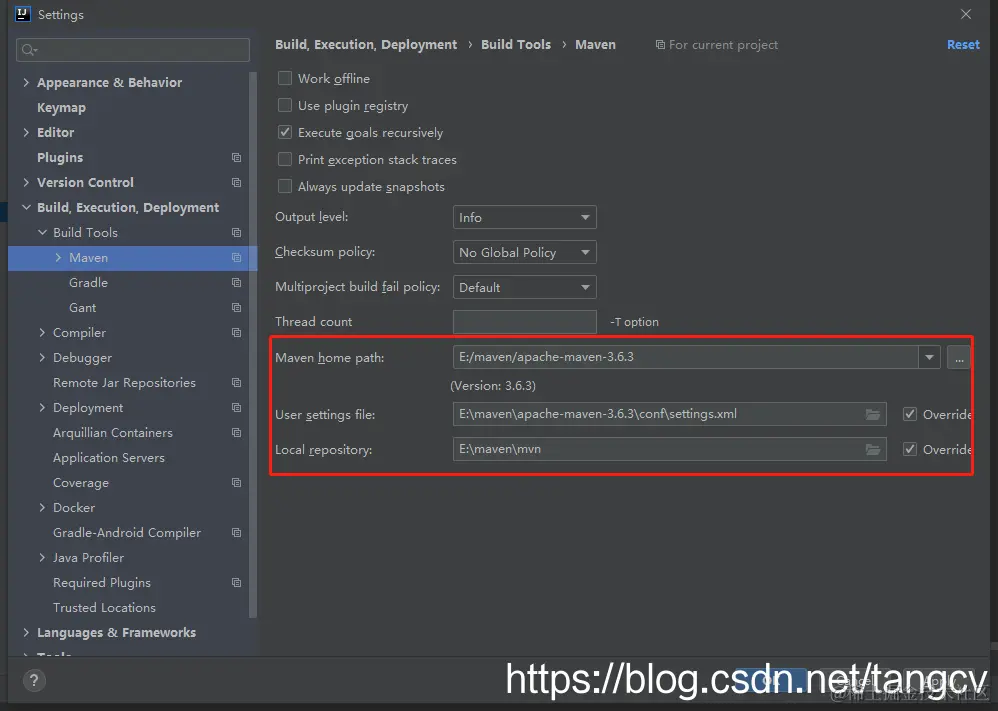Select Trusted Locations in the tree
The width and height of the screenshot is (998, 711).
click(104, 608)
